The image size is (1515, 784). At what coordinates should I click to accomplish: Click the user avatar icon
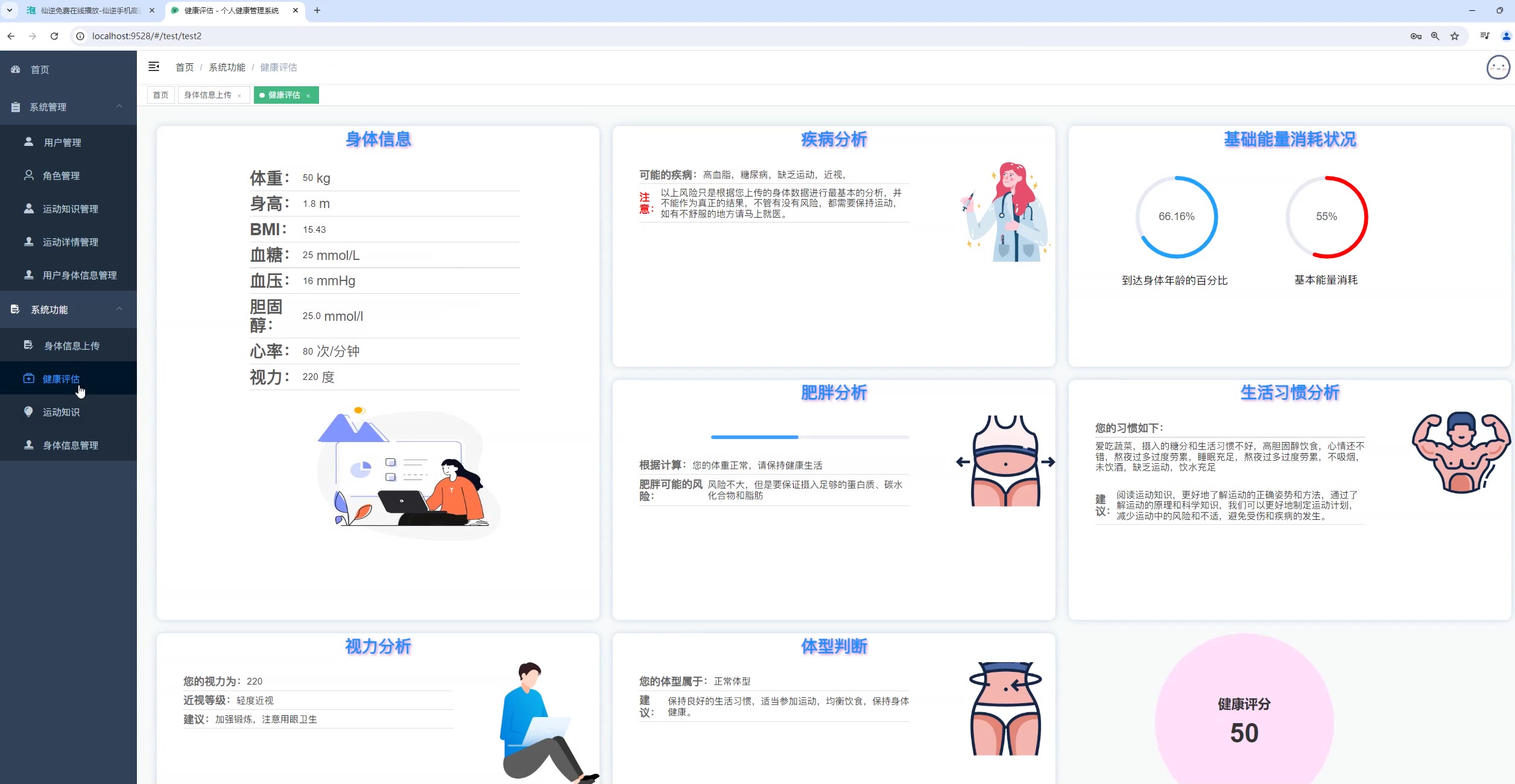point(1498,68)
